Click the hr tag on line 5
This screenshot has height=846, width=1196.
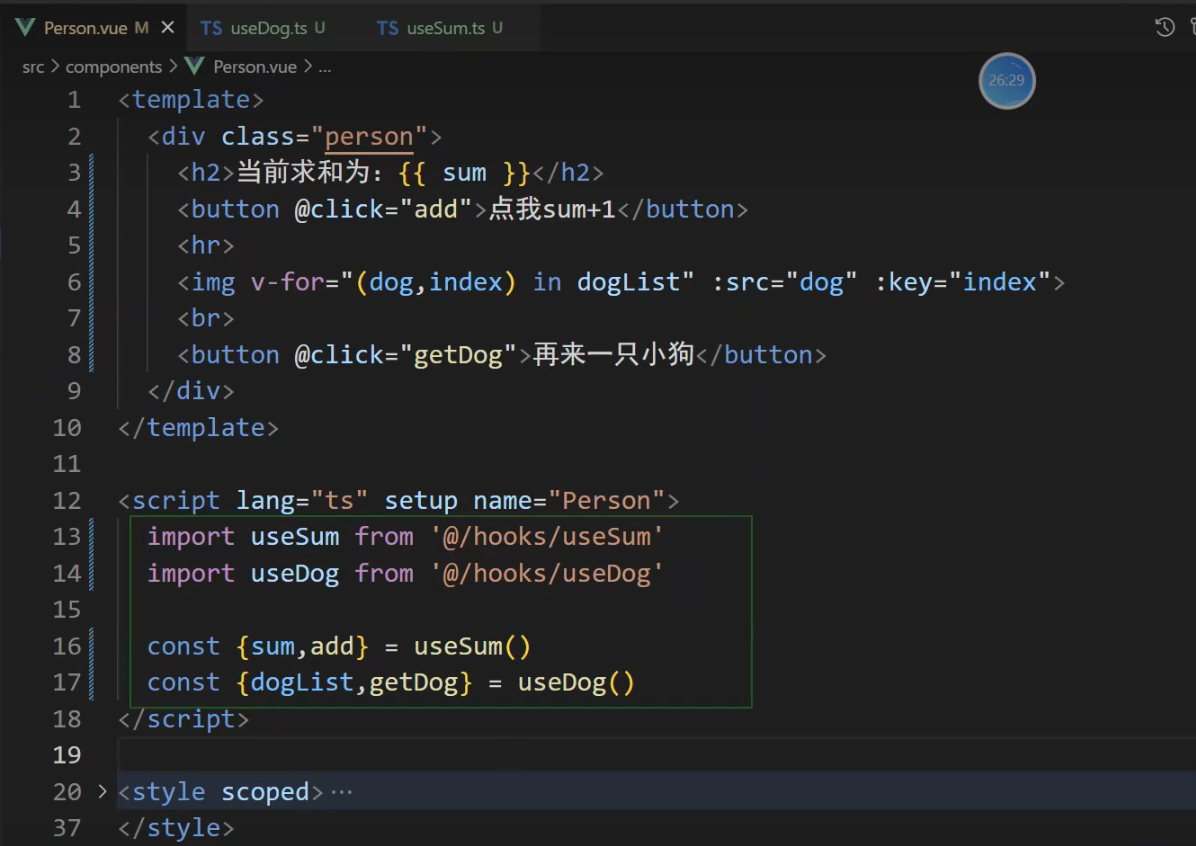(x=206, y=246)
